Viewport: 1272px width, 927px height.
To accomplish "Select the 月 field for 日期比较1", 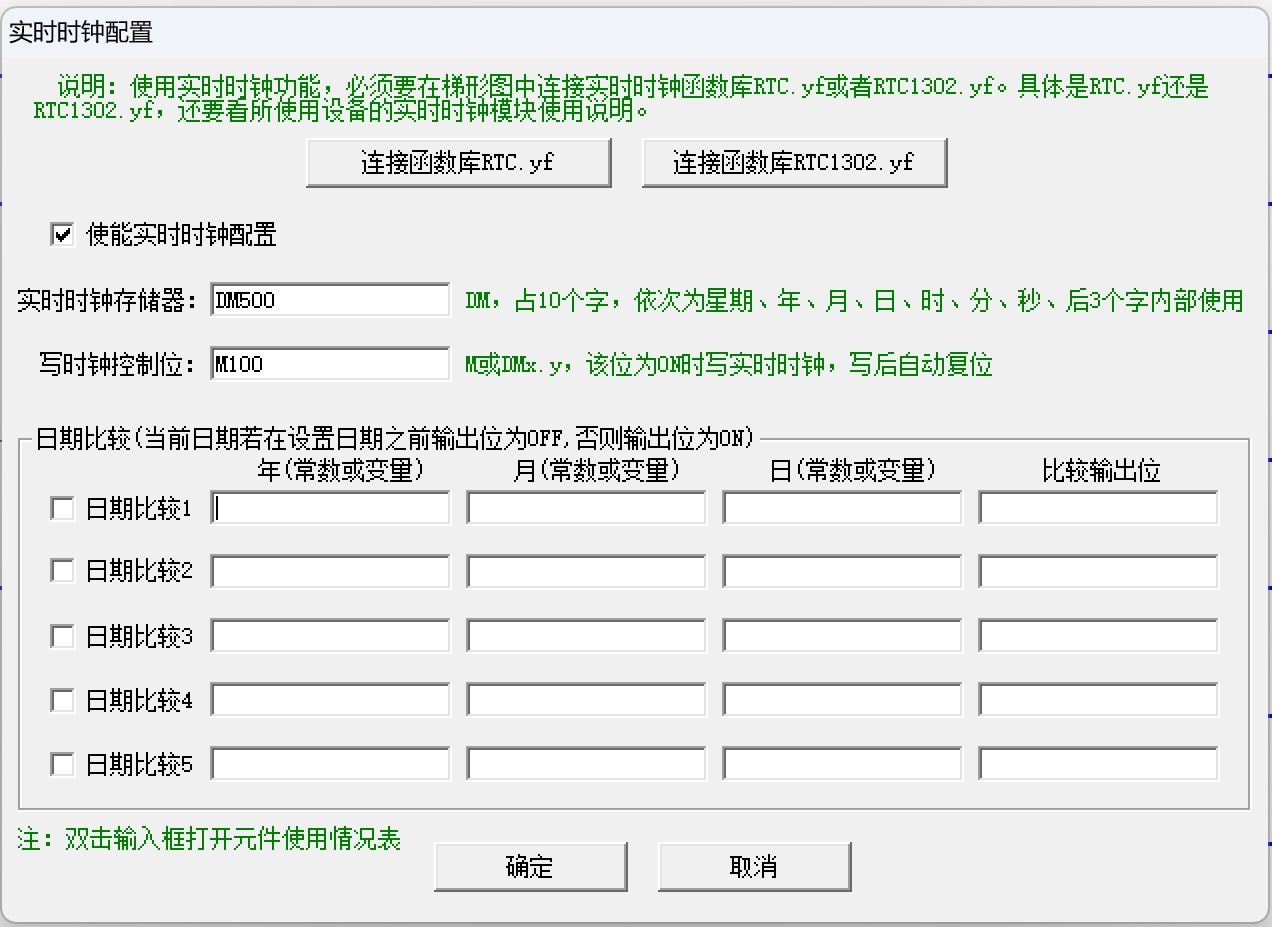I will pyautogui.click(x=586, y=508).
